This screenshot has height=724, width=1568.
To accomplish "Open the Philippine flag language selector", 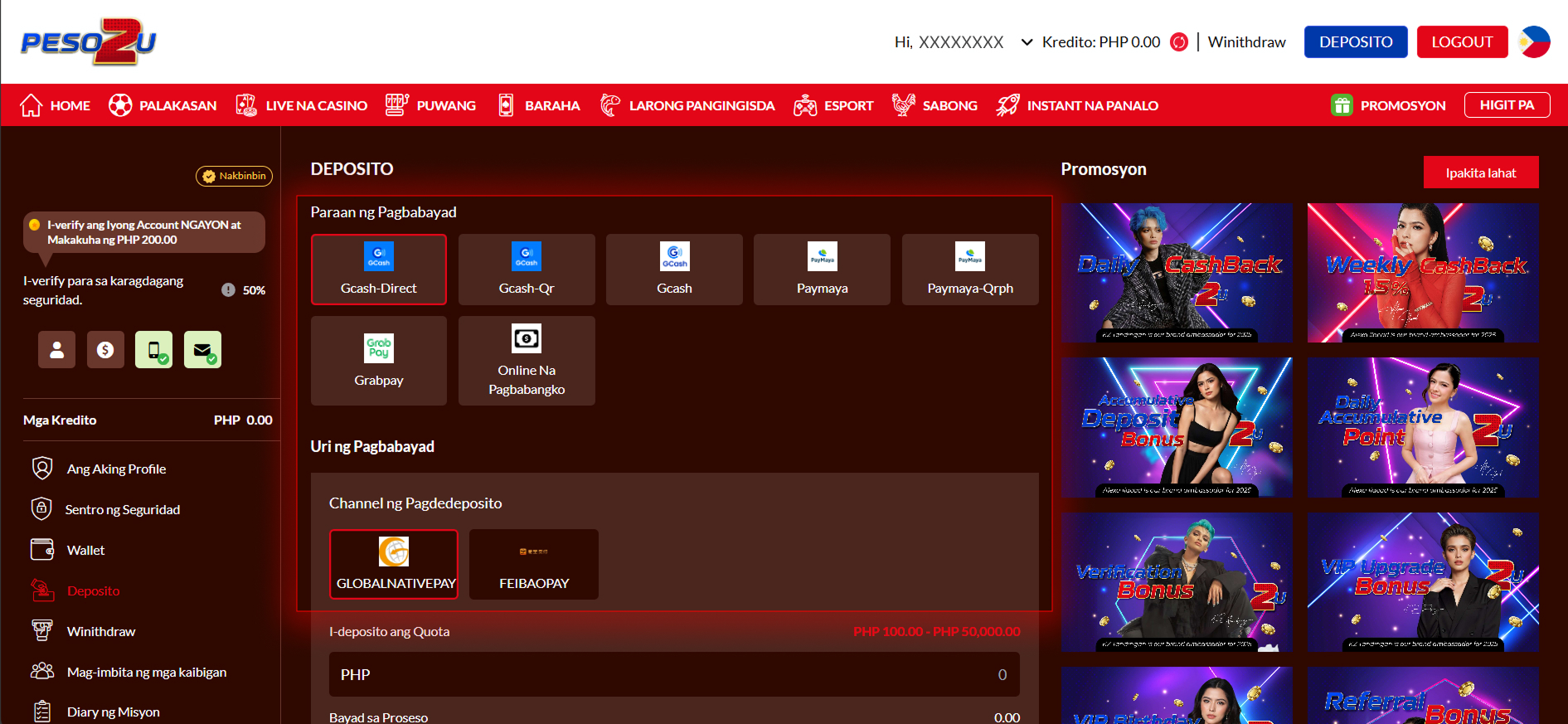I will click(x=1534, y=42).
